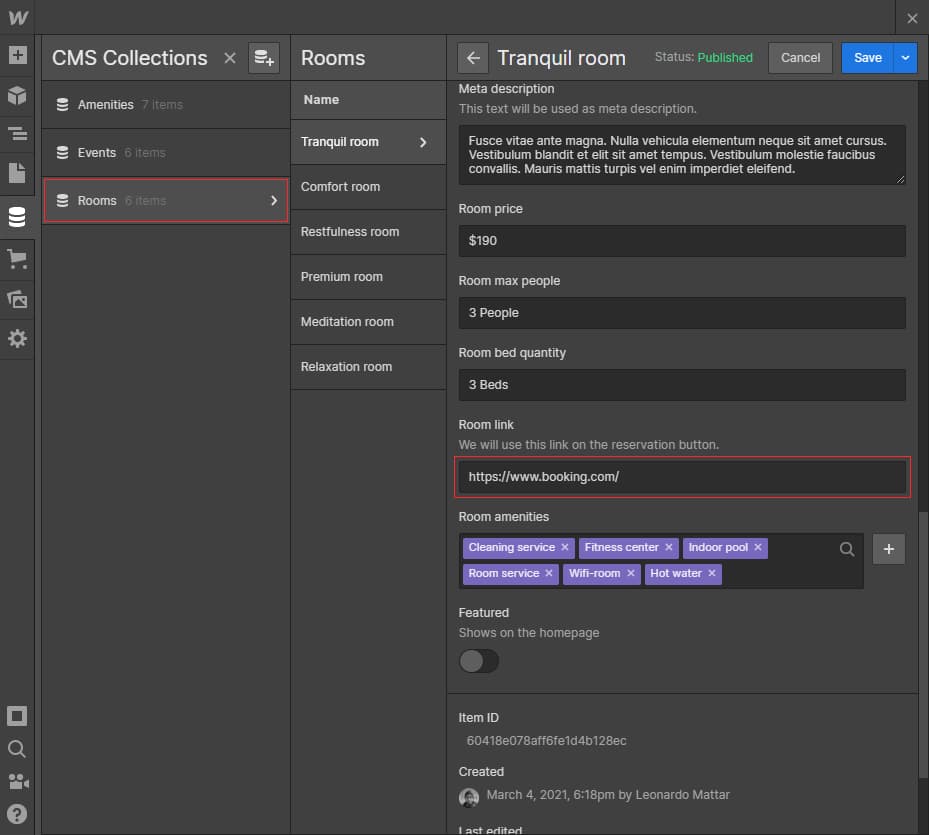This screenshot has height=835, width=929.
Task: Select the Amenities collection
Action: coord(106,105)
